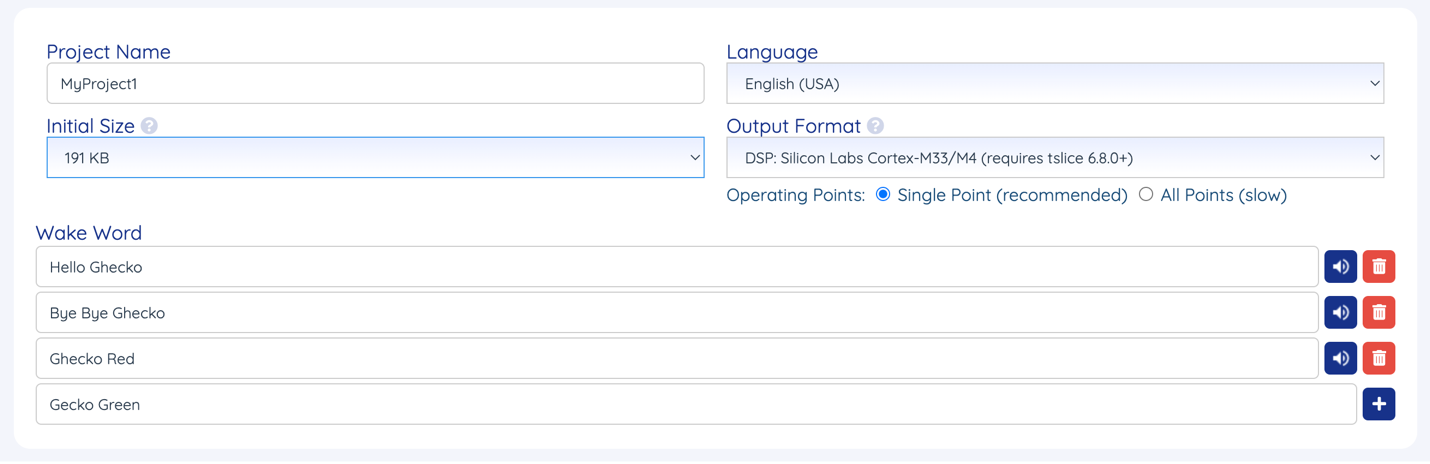Open the Language dropdown
The height and width of the screenshot is (464, 1430).
(x=1055, y=84)
